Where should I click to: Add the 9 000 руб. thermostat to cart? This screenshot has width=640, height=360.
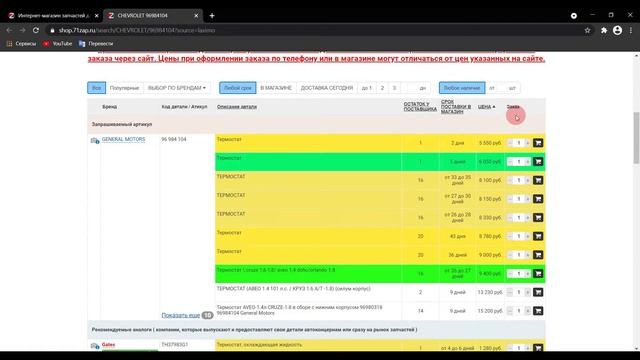click(x=538, y=255)
